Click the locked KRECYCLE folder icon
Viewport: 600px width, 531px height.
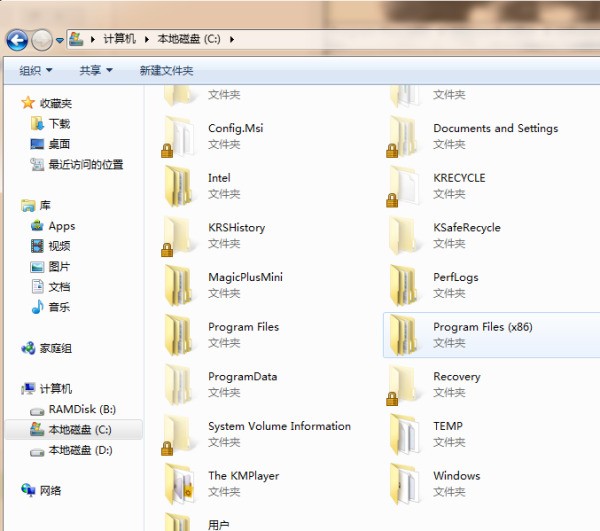click(x=403, y=186)
